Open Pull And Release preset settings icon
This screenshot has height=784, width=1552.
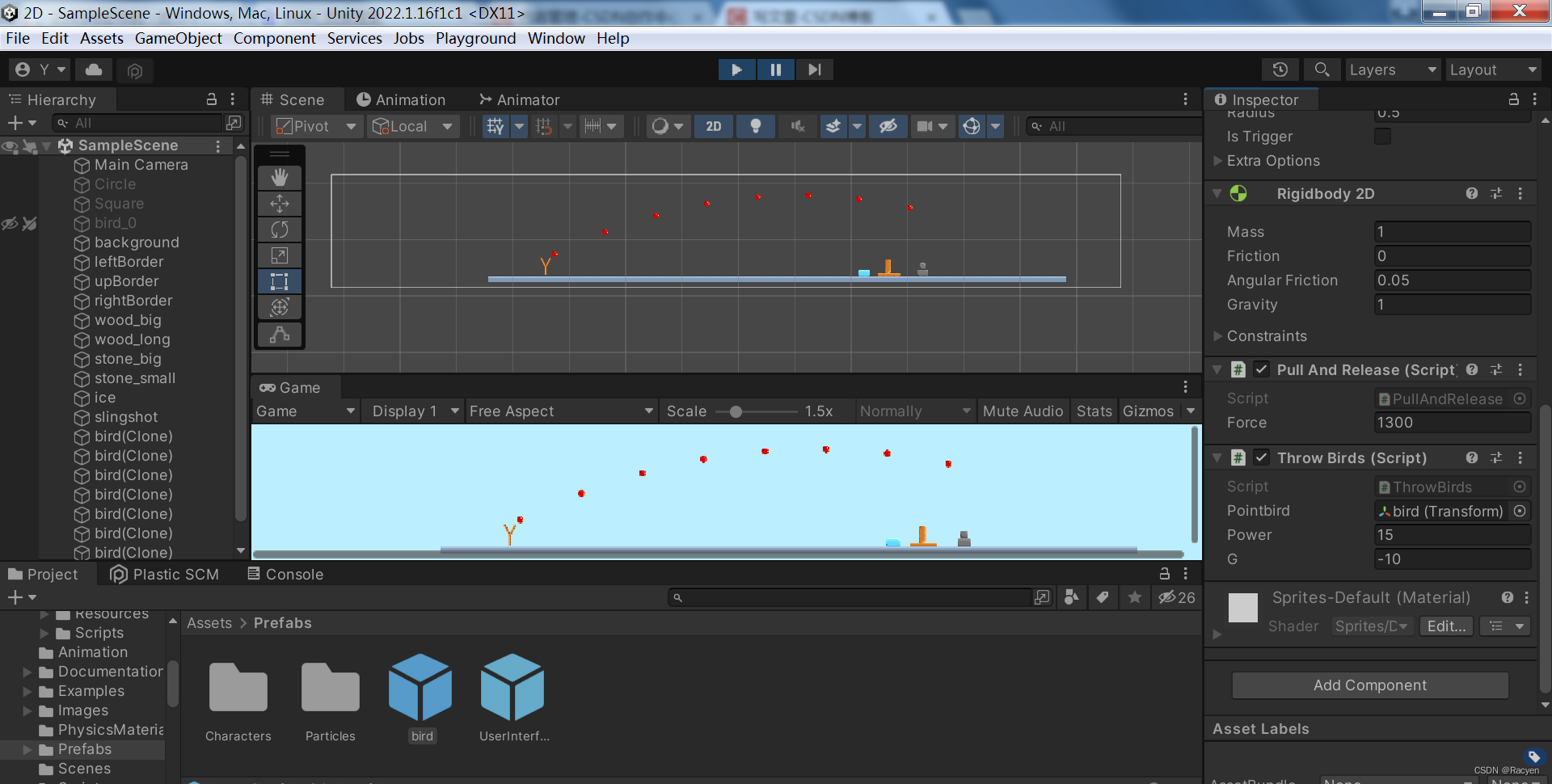tap(1496, 369)
